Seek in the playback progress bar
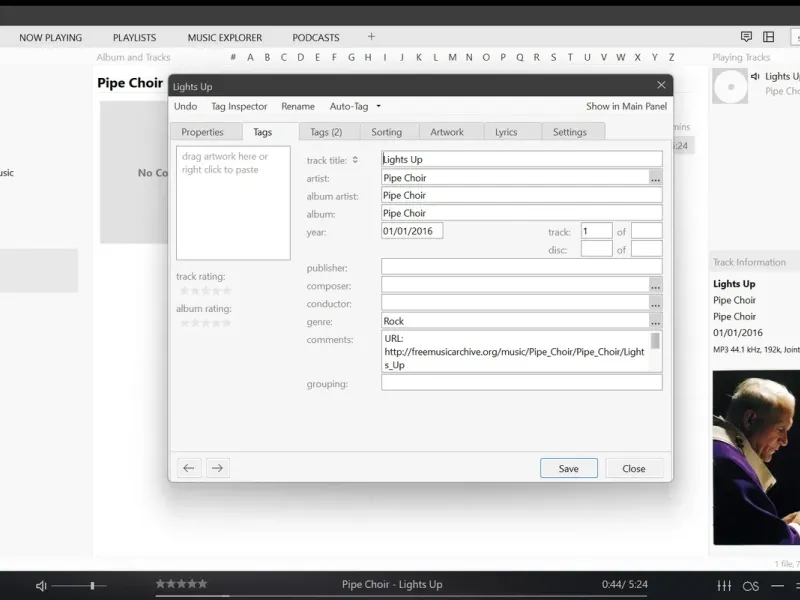The image size is (800, 600). [x=401, y=595]
